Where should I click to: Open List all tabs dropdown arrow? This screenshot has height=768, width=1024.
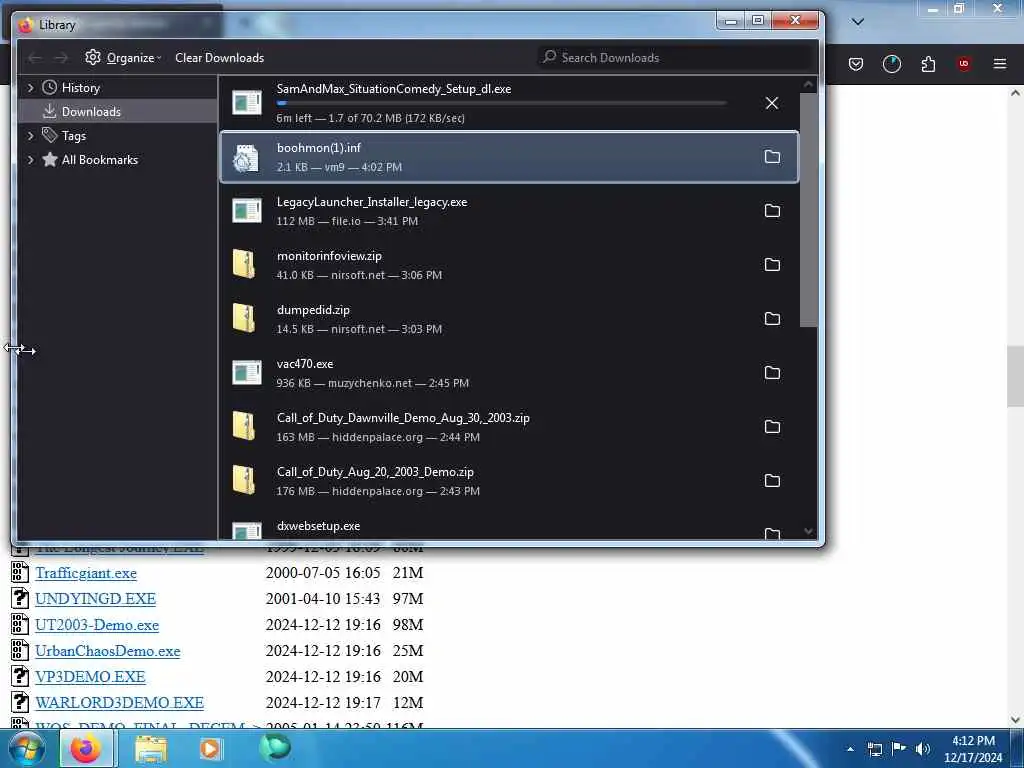[858, 22]
